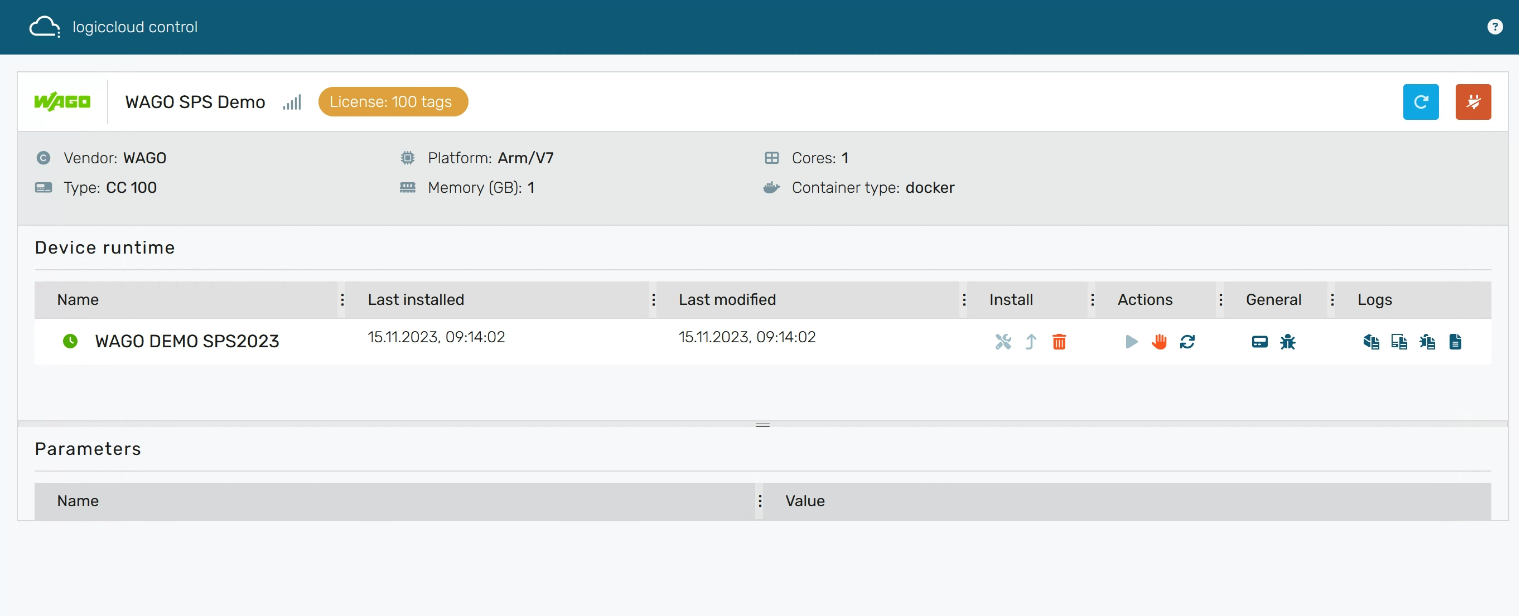
Task: Click the orange disconnect plug button
Action: [x=1473, y=102]
